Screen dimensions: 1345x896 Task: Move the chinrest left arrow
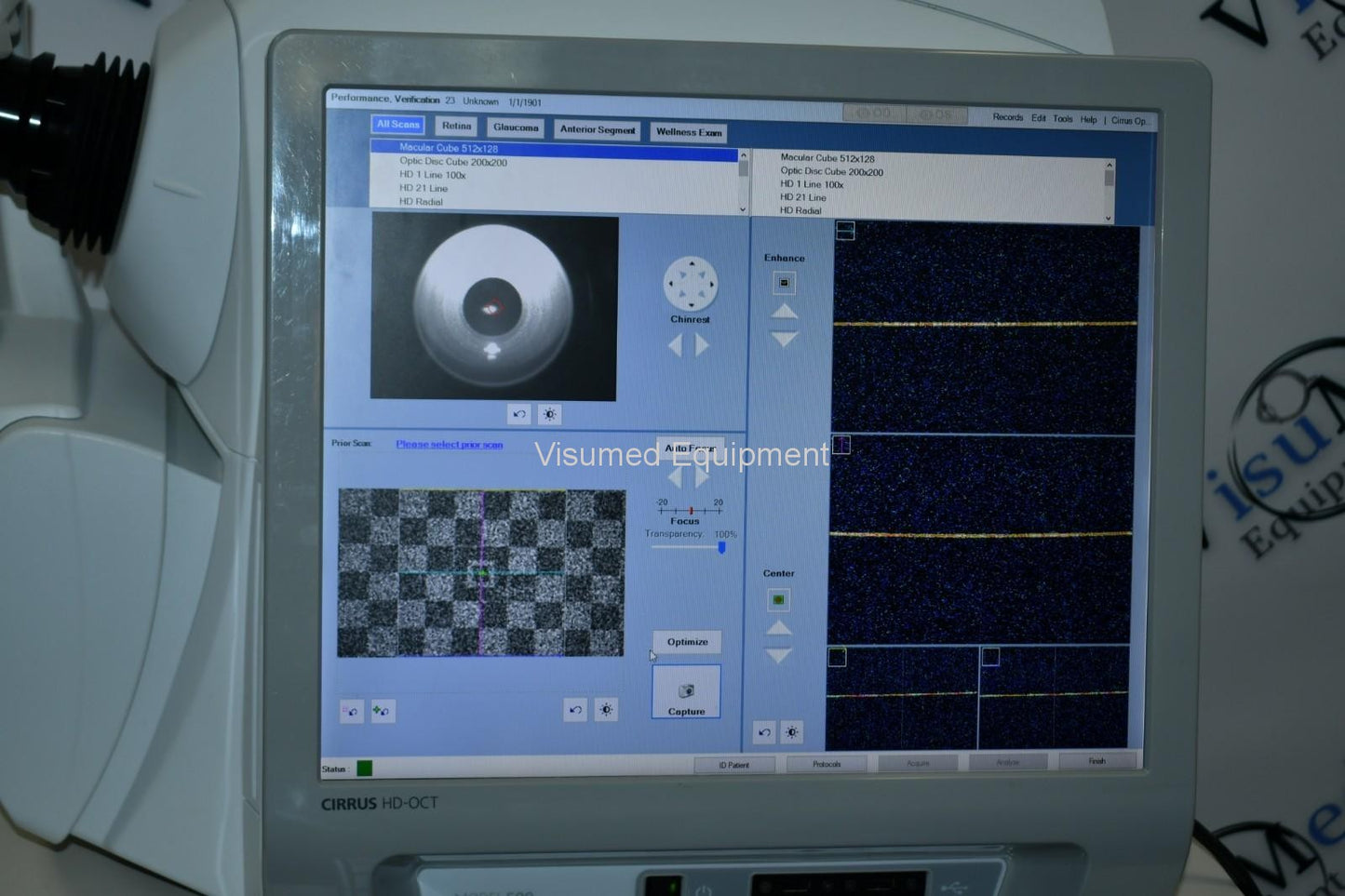pos(676,345)
